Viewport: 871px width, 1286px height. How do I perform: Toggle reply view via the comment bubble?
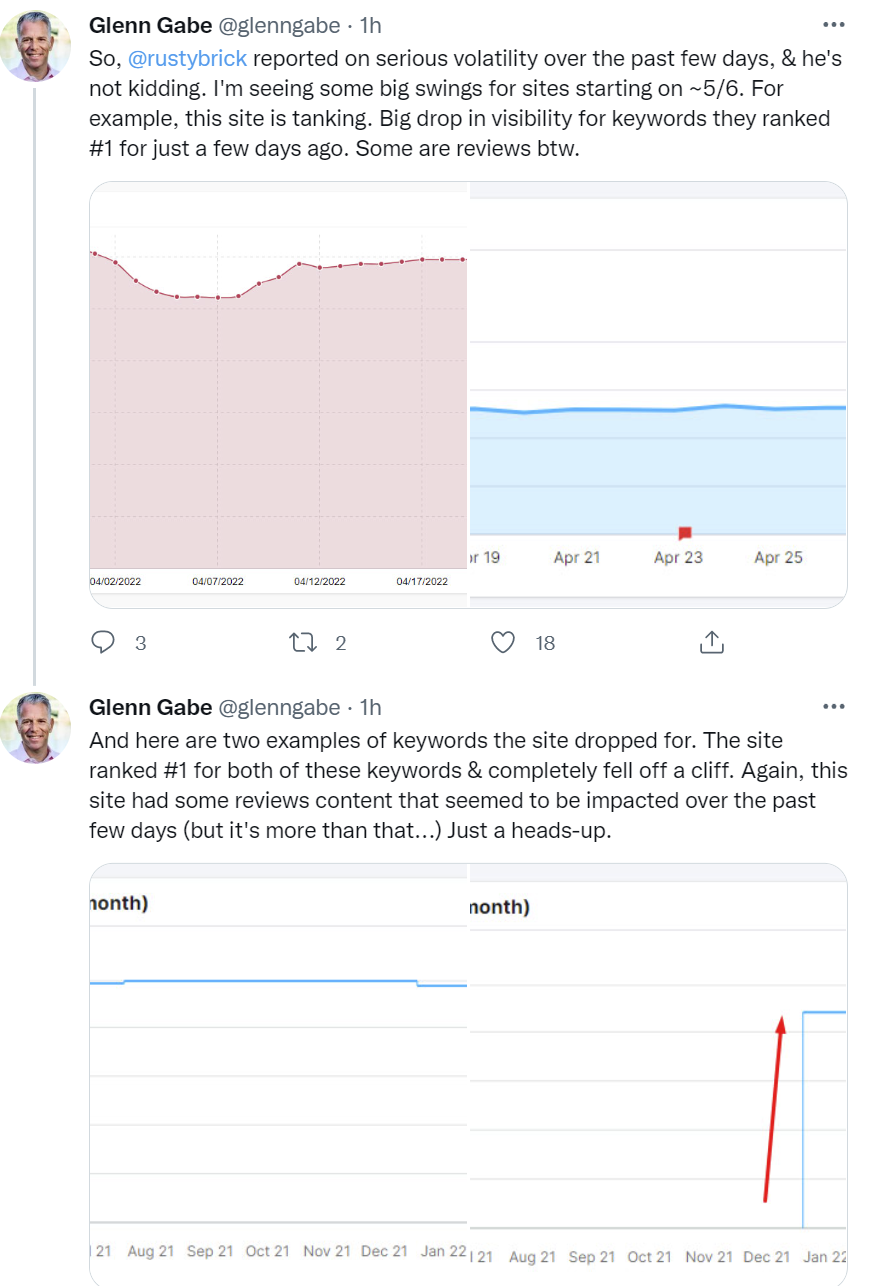click(103, 642)
